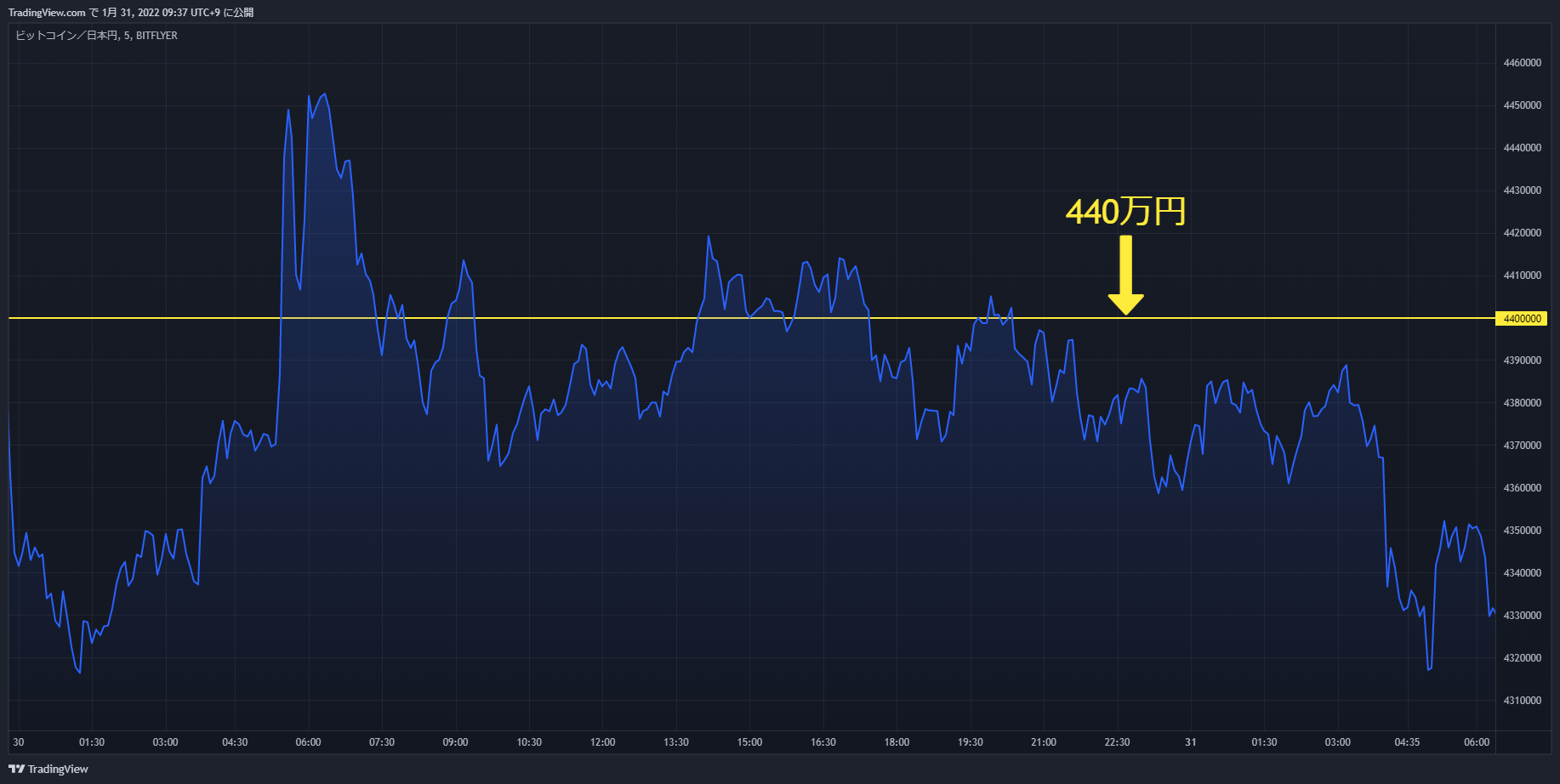Click the 31 date label on time axis
This screenshot has height=784, width=1560.
tap(1191, 742)
